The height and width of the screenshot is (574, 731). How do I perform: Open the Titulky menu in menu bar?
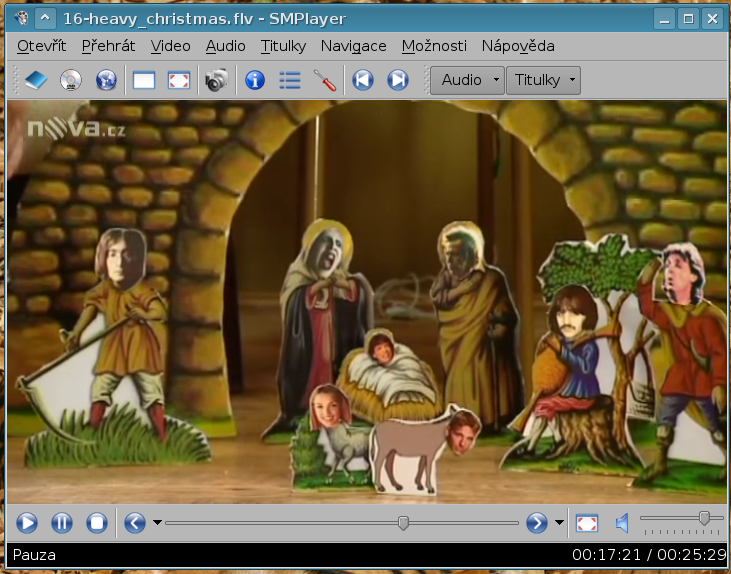point(283,46)
